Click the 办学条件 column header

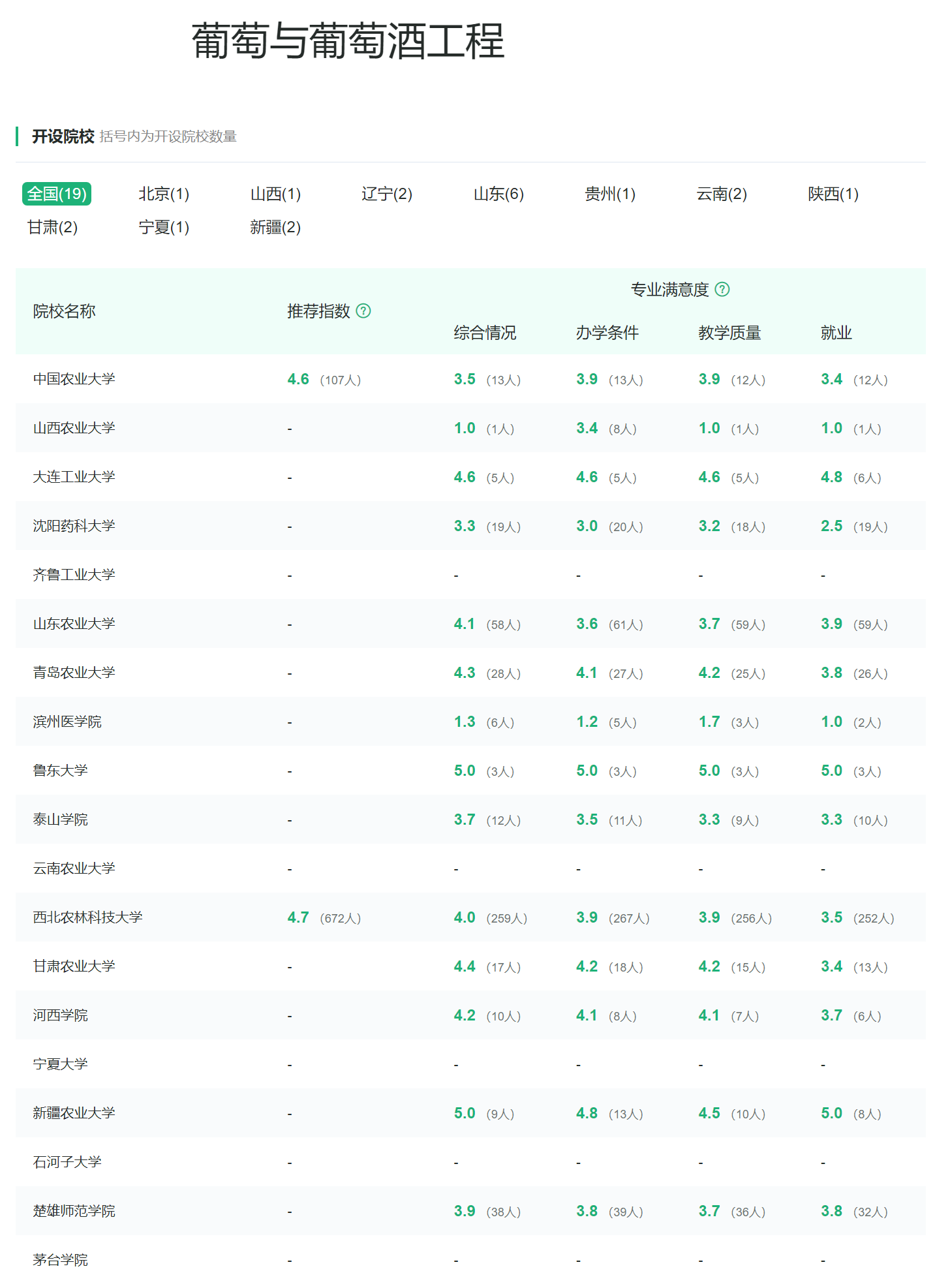tap(607, 333)
